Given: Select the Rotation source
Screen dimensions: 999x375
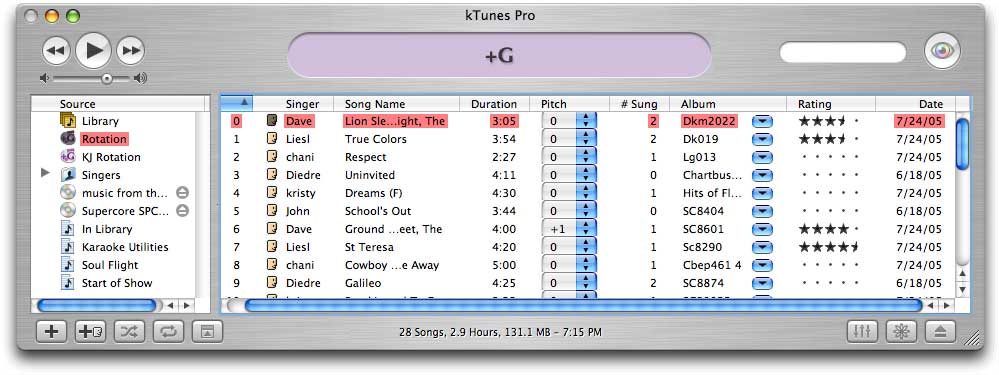Looking at the screenshot, I should pyautogui.click(x=104, y=139).
